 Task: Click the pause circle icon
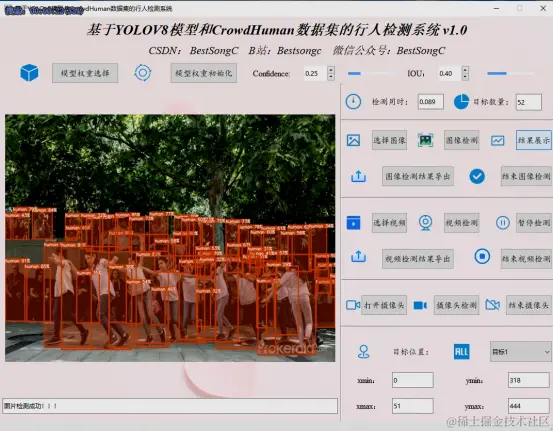[x=502, y=223]
